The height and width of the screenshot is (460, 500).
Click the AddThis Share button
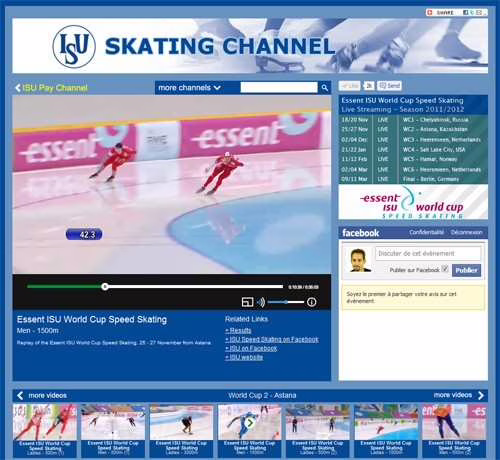click(x=440, y=12)
